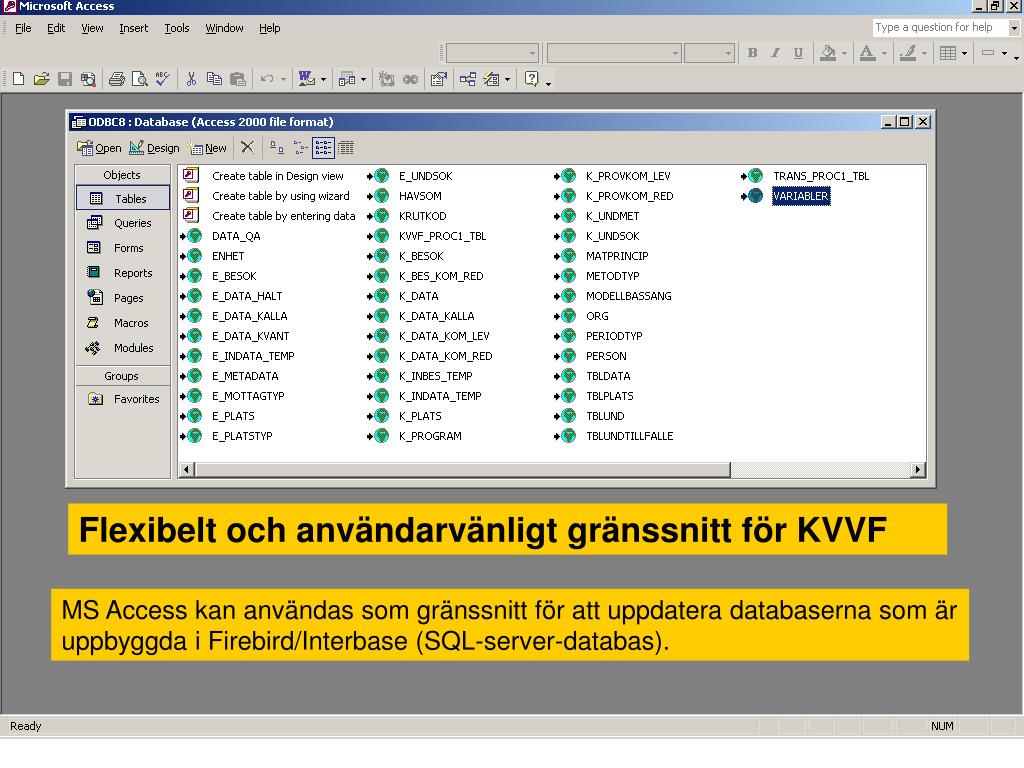Viewport: 1024px width, 768px height.
Task: Click the Code toolbar icon
Action: click(387, 79)
